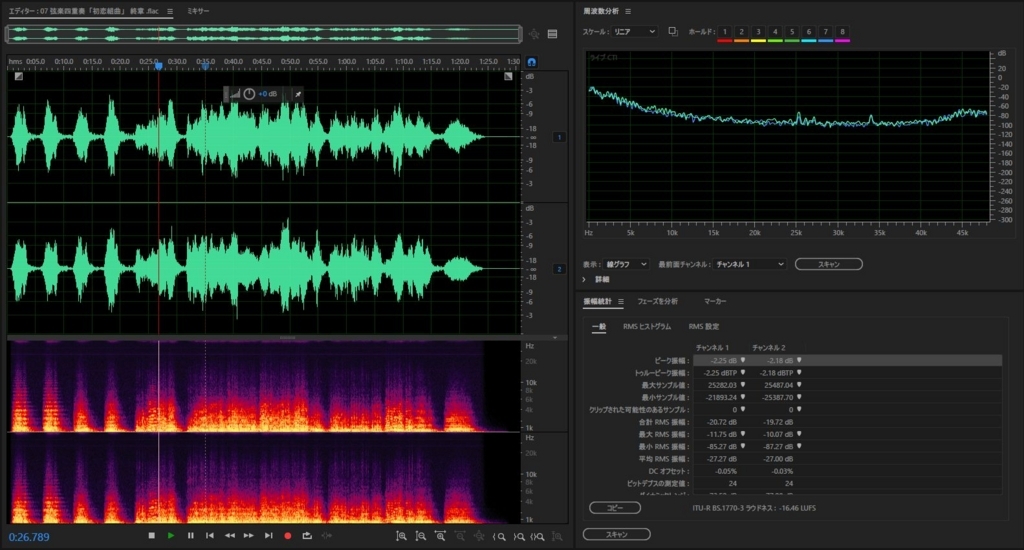Click the yellow hold 3 color swatch
1024x550 pixels.
pyautogui.click(x=758, y=40)
